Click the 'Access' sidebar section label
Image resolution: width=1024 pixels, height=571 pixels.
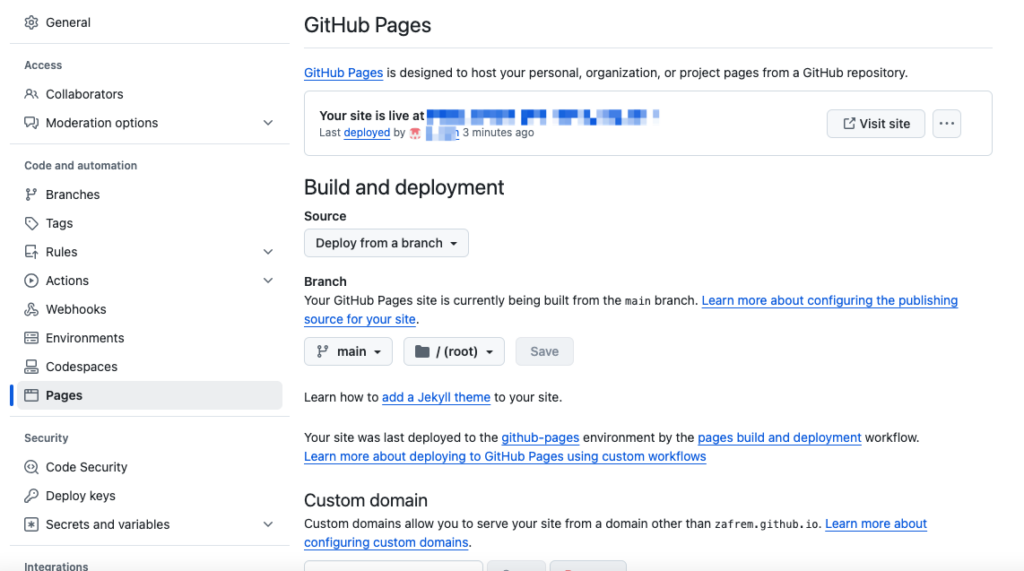click(43, 65)
